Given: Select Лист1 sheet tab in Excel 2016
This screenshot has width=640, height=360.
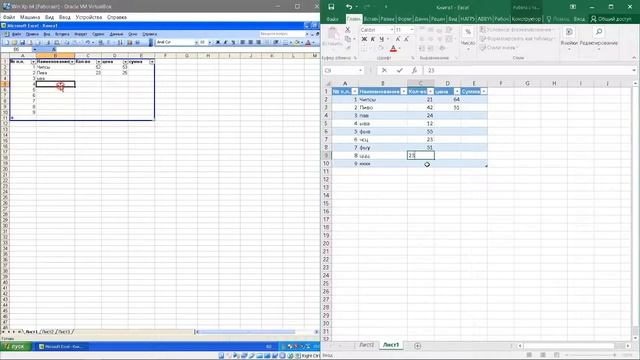Looking at the screenshot, I should coord(391,345).
